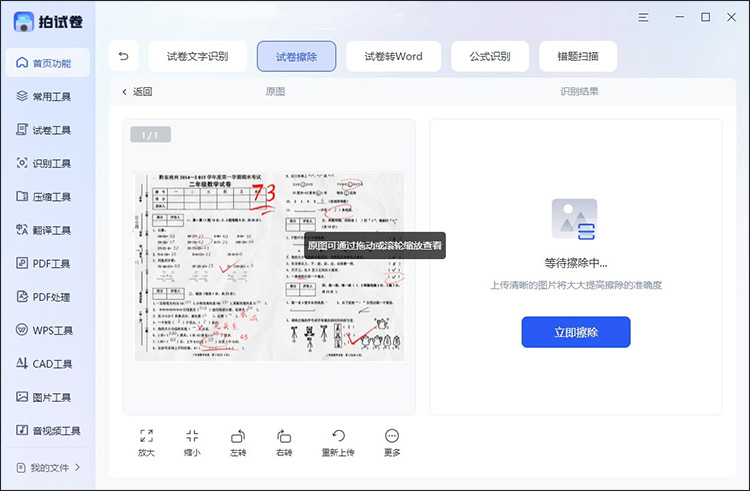Screen dimensions: 750x491
Task: Minimize the 拍试卷 window
Action: point(679,17)
